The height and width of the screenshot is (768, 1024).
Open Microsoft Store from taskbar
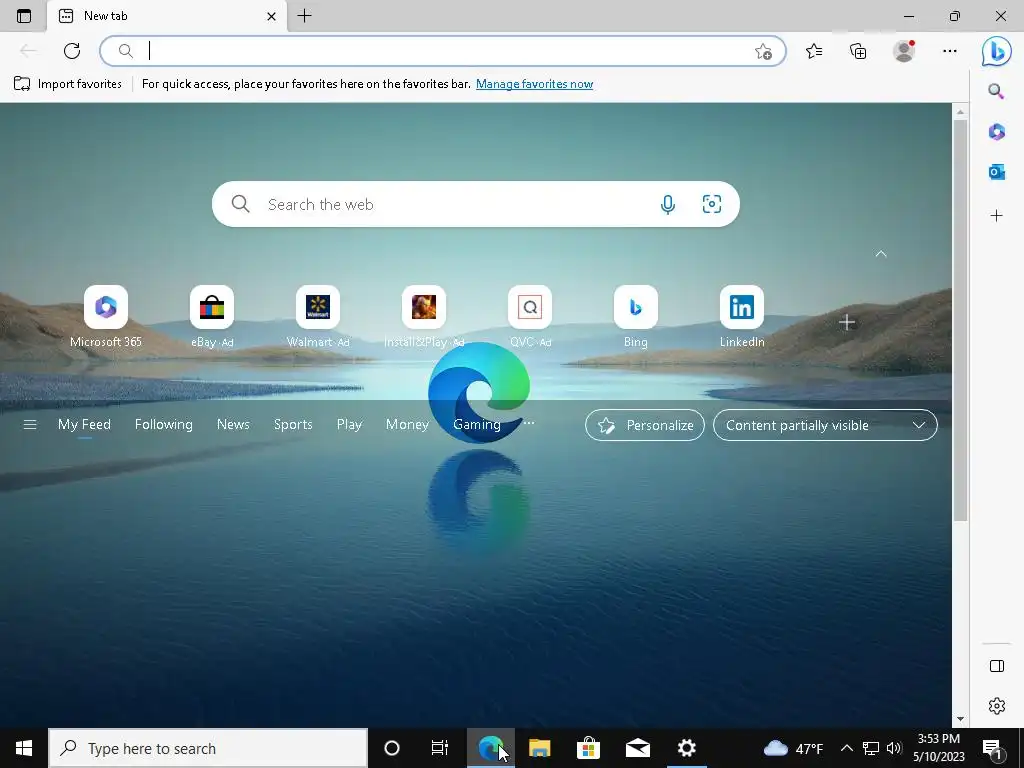[588, 748]
